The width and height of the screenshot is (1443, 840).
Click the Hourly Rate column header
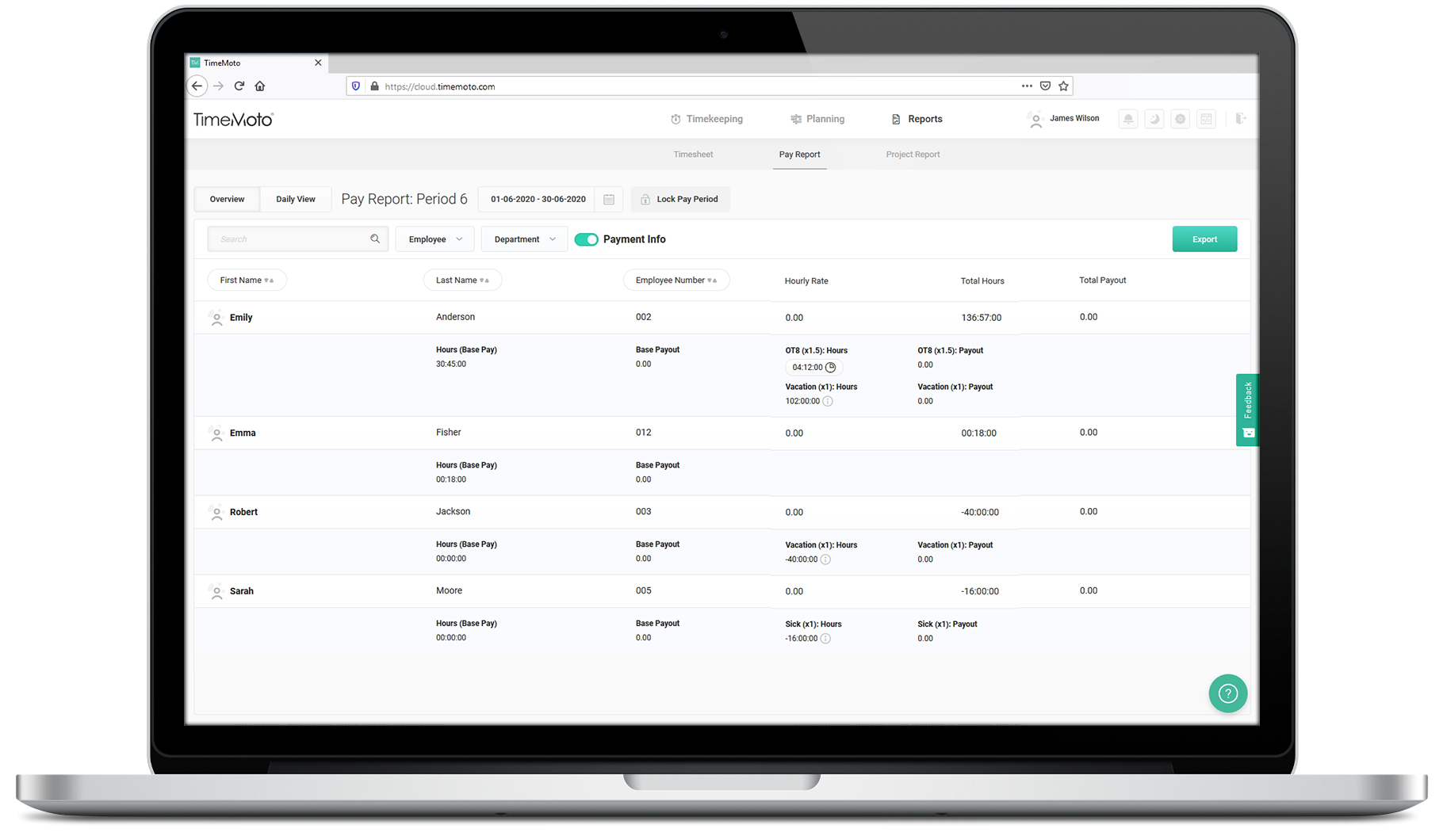coord(806,281)
